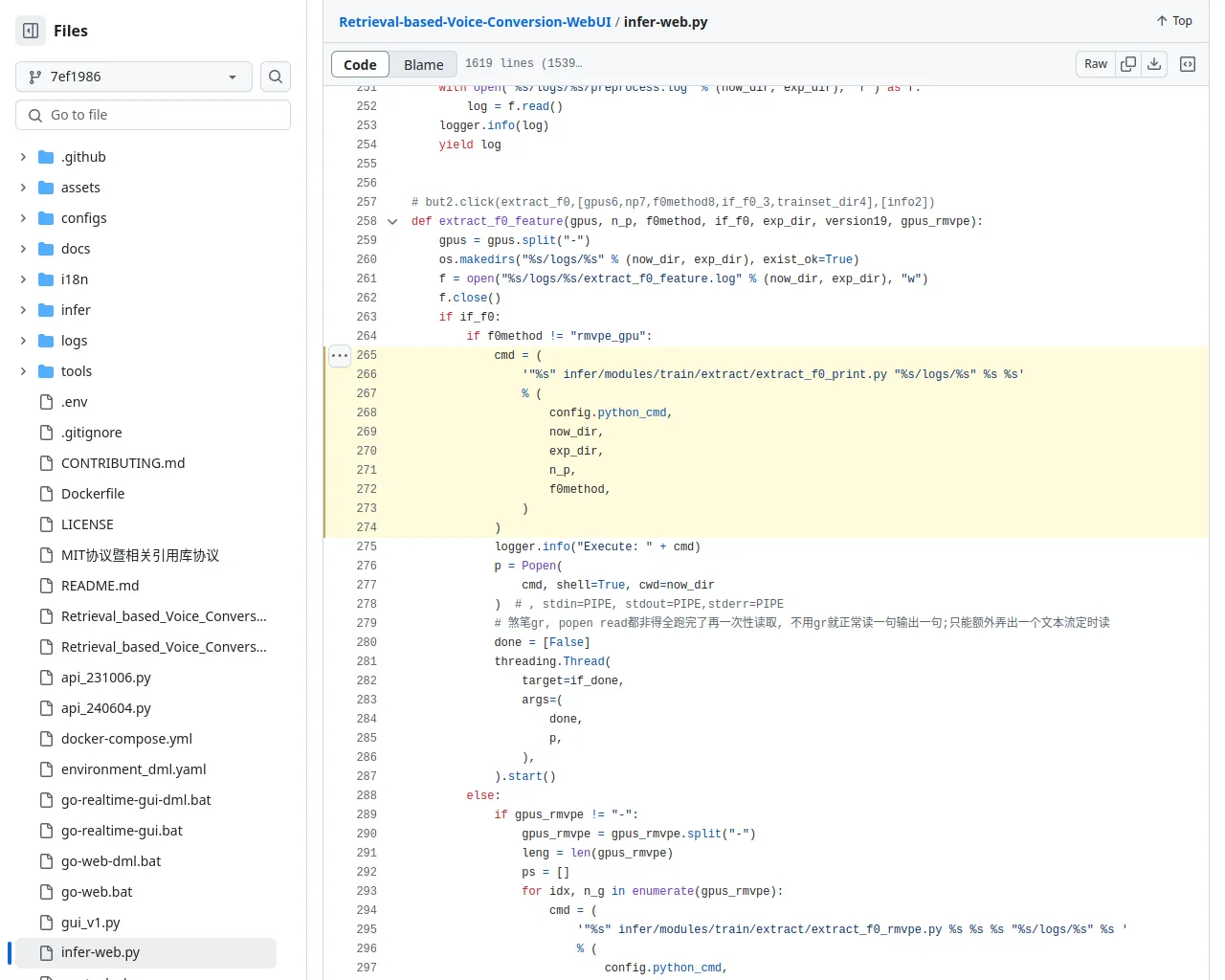Open the MIT协议暨相关引用库协议 file

pyautogui.click(x=141, y=555)
